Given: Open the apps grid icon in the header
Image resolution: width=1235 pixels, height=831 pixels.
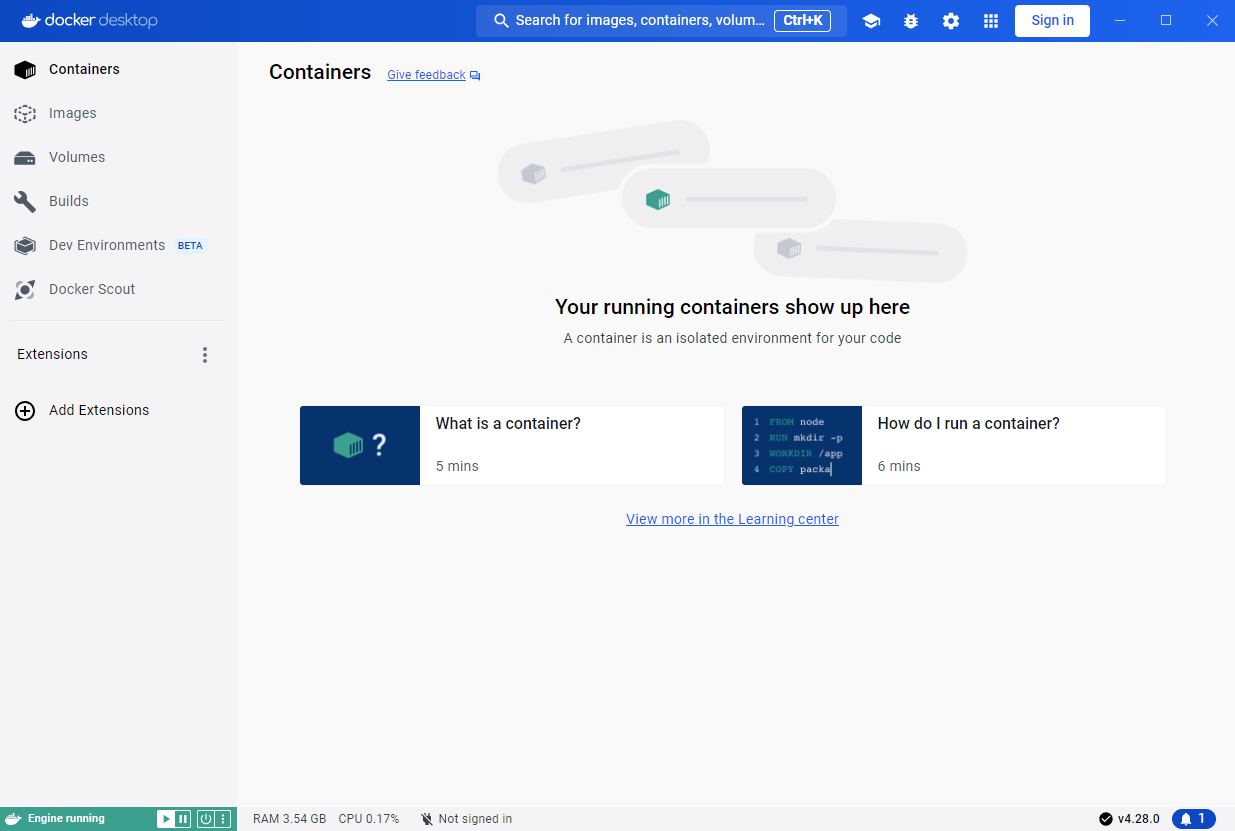Looking at the screenshot, I should coord(991,21).
